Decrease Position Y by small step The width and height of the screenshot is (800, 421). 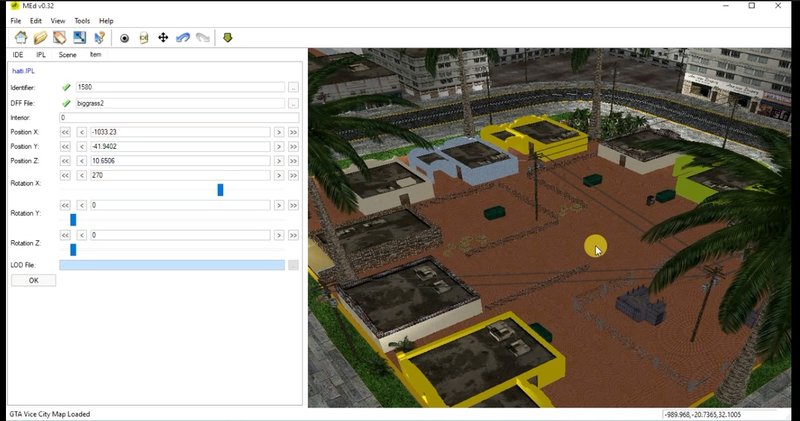coord(82,146)
